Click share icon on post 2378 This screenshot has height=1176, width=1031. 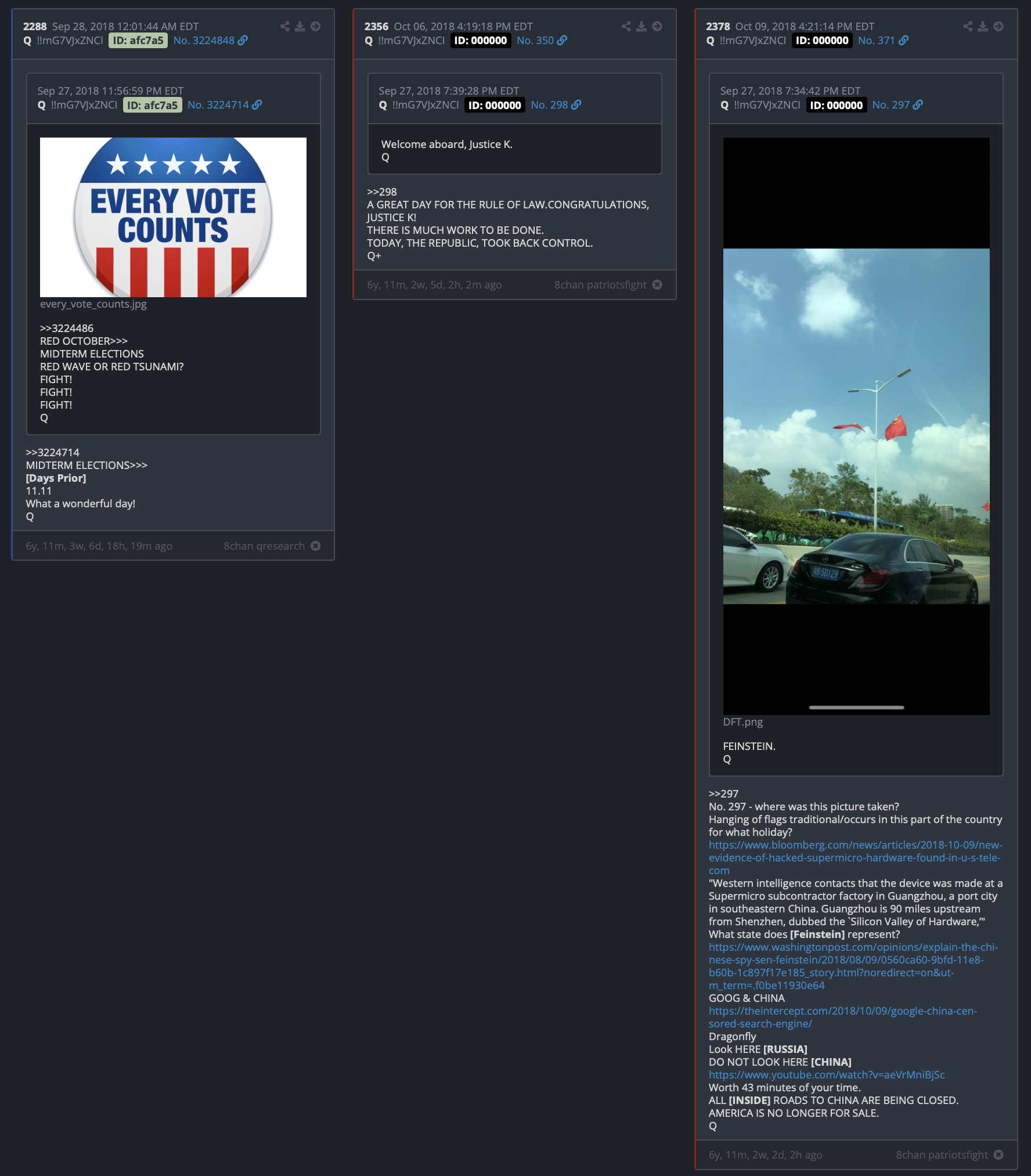[x=968, y=27]
